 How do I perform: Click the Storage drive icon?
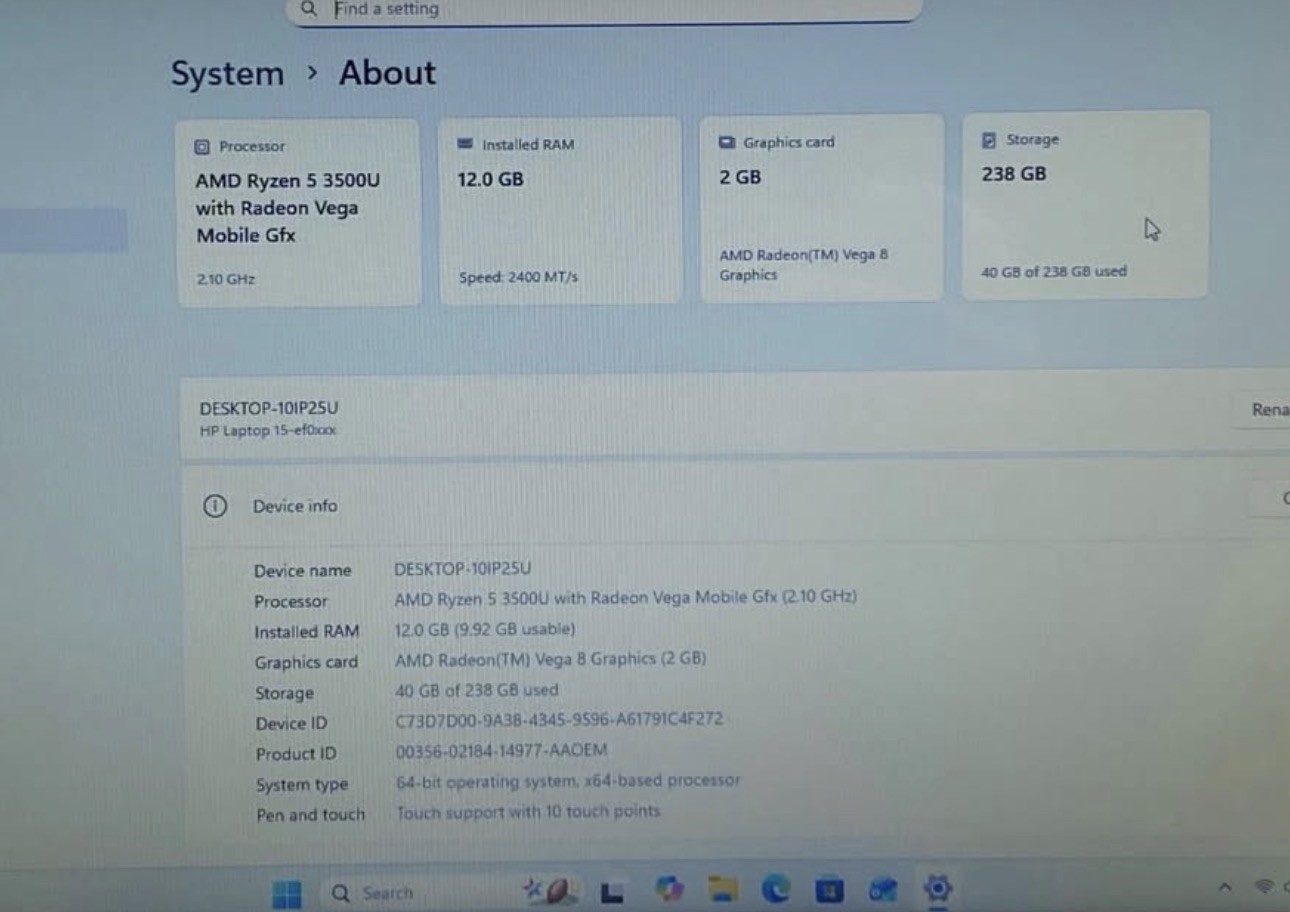click(989, 140)
